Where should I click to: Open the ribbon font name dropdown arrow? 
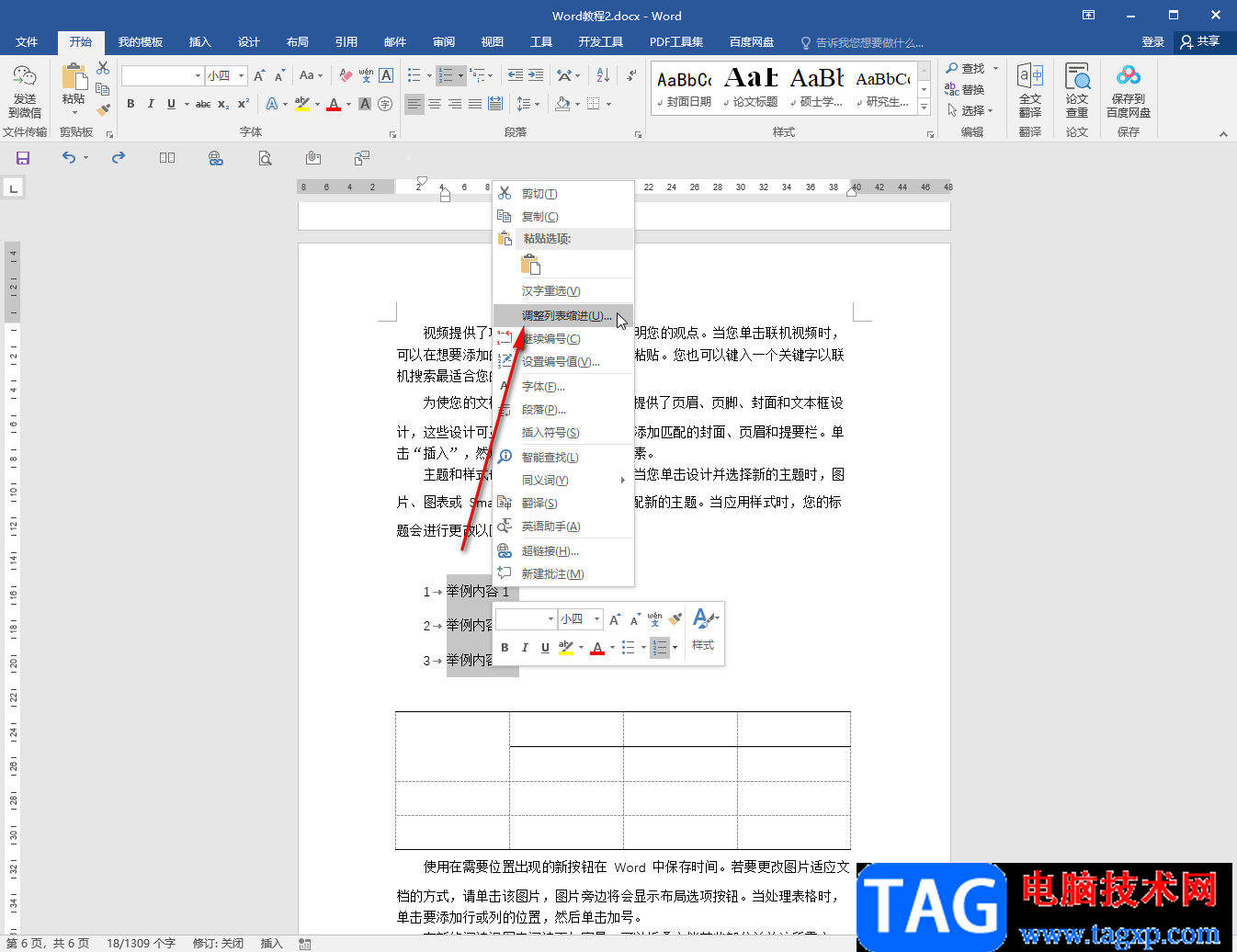pyautogui.click(x=198, y=75)
